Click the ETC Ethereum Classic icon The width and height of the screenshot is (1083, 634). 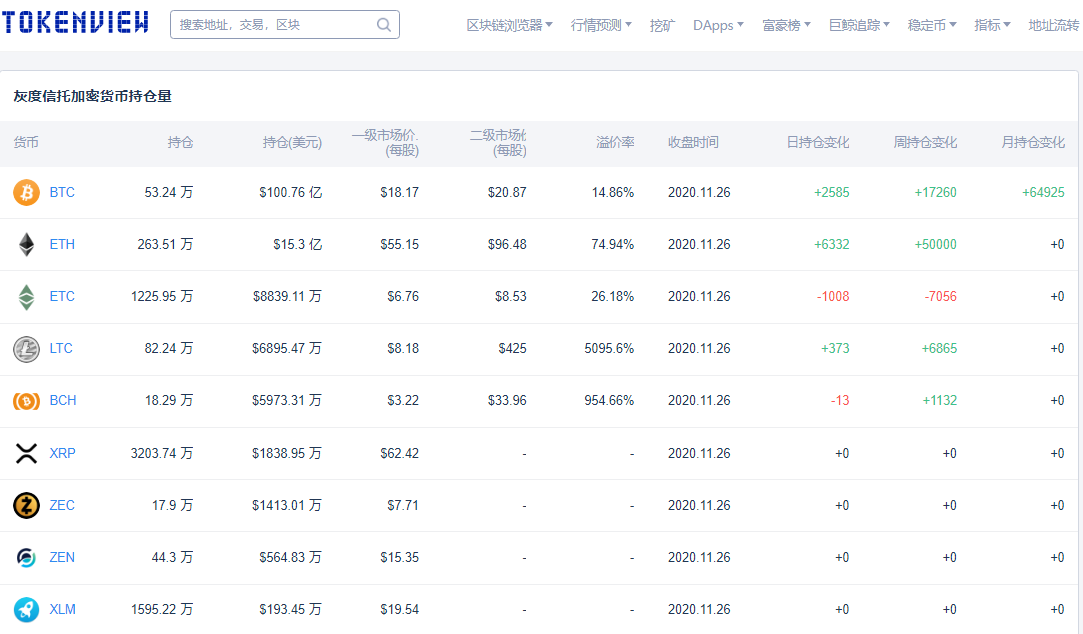click(26, 297)
